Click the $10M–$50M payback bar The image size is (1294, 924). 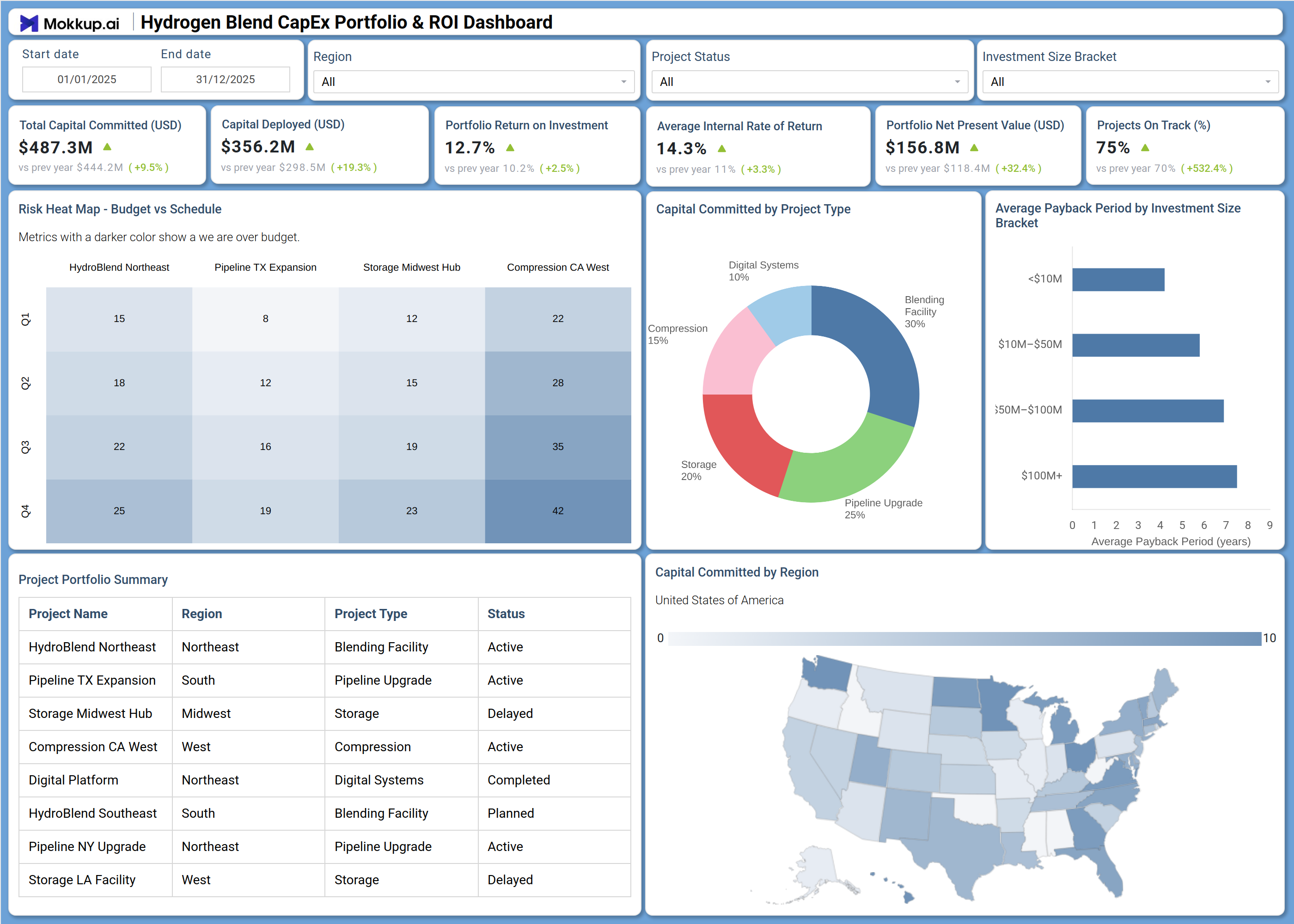click(1136, 345)
